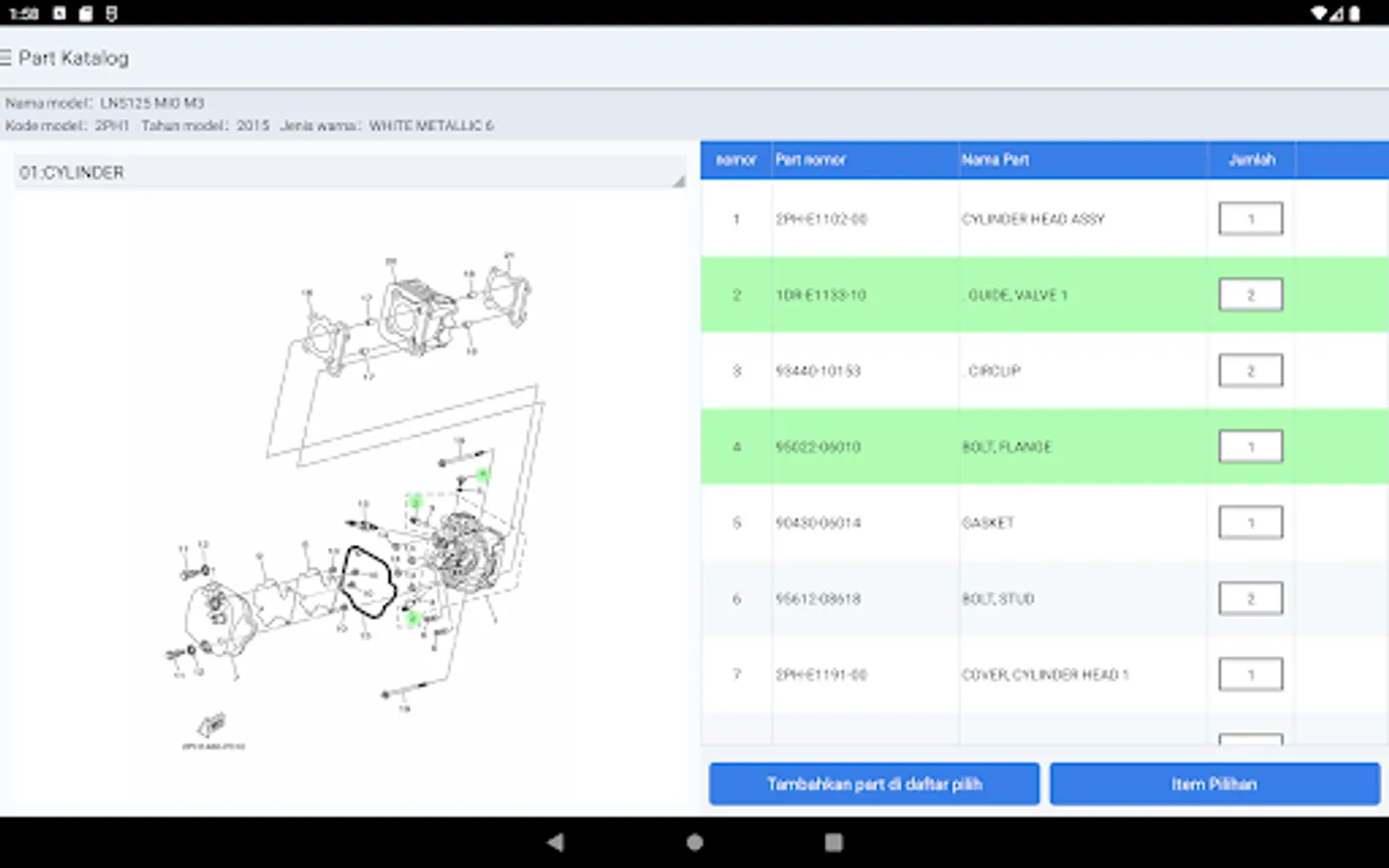Edit quantity field for BOLT, STUD
This screenshot has height=868, width=1389.
[x=1251, y=599]
